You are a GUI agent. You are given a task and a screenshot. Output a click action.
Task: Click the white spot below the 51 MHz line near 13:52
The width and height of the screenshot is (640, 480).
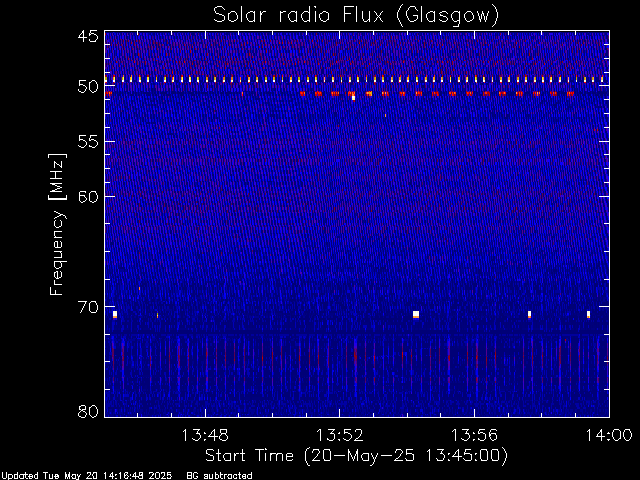point(353,98)
